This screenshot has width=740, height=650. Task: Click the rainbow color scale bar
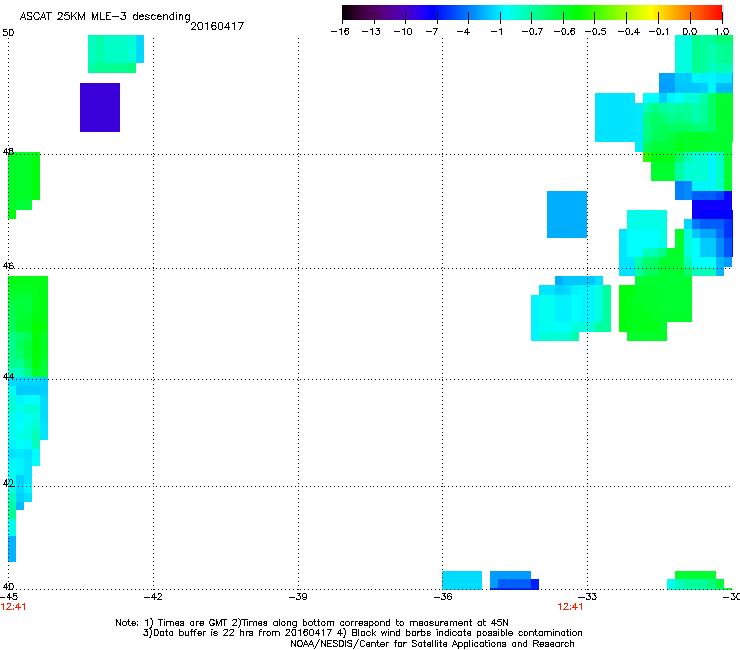(532, 12)
